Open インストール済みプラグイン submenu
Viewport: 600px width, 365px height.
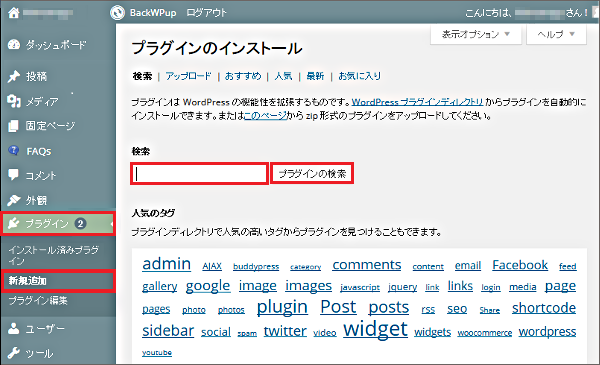click(x=53, y=255)
